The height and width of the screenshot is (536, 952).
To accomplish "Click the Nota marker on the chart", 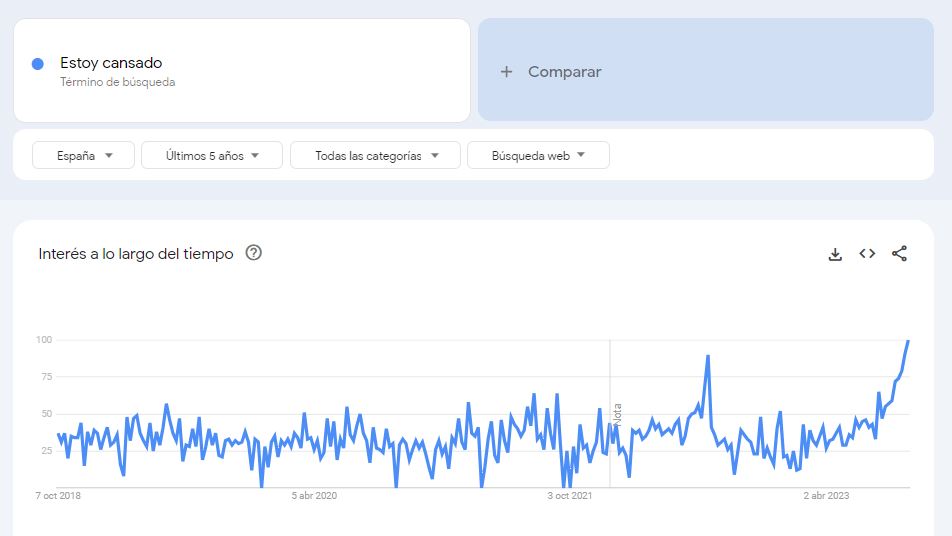I will click(x=617, y=415).
